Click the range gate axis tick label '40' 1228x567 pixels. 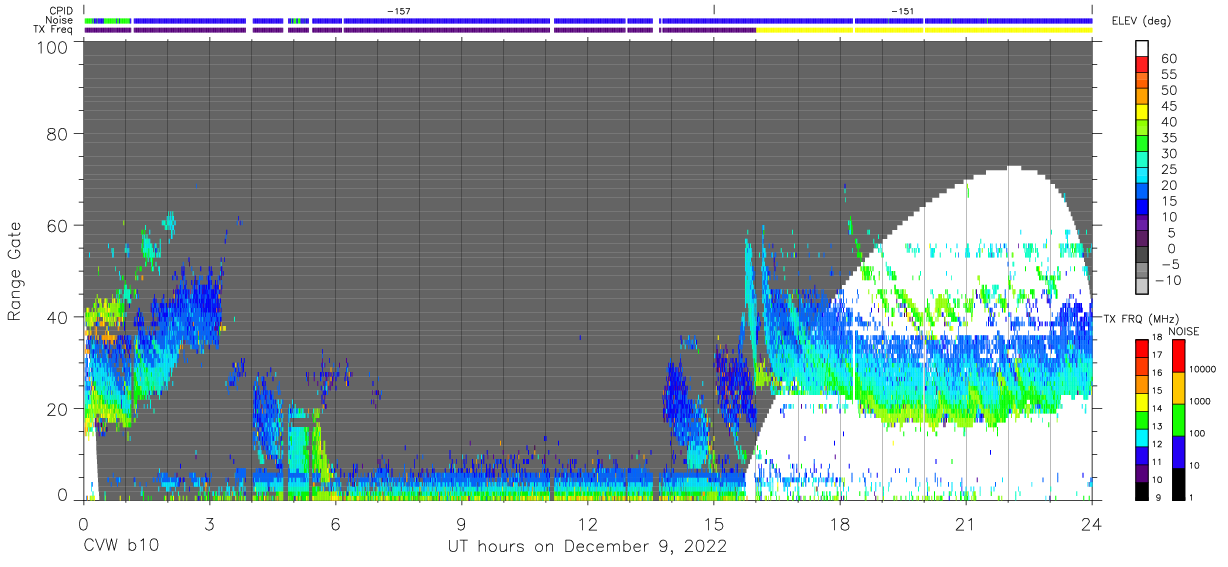(57, 317)
